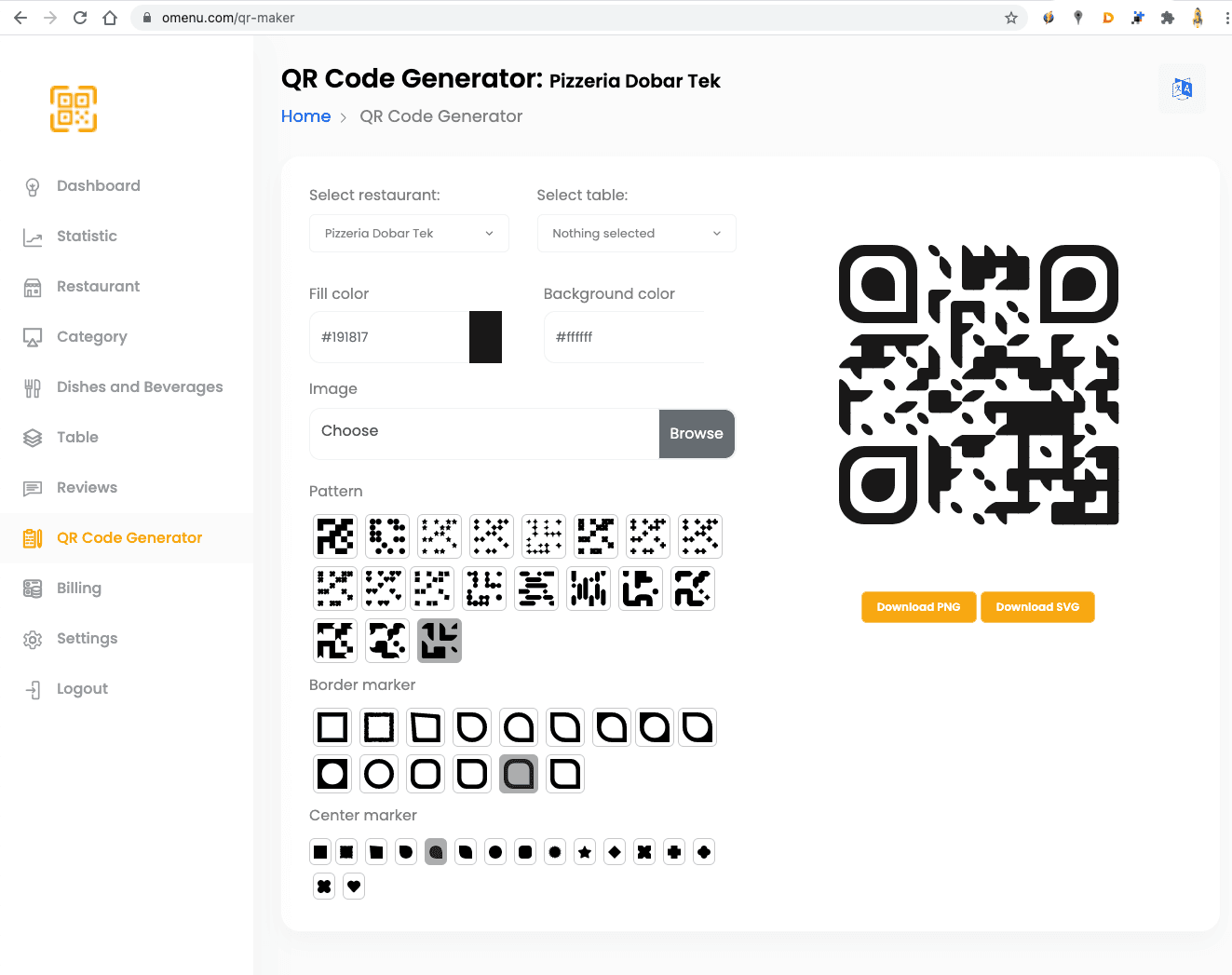Viewport: 1232px width, 975px height.
Task: Select the heart-shaped center marker
Action: [354, 887]
